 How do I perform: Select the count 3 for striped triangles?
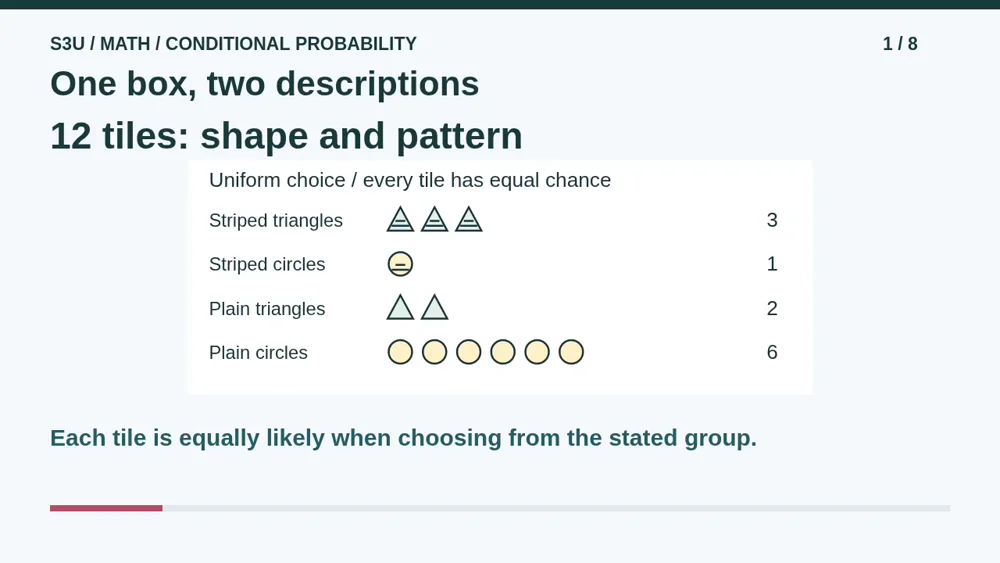[x=772, y=220]
